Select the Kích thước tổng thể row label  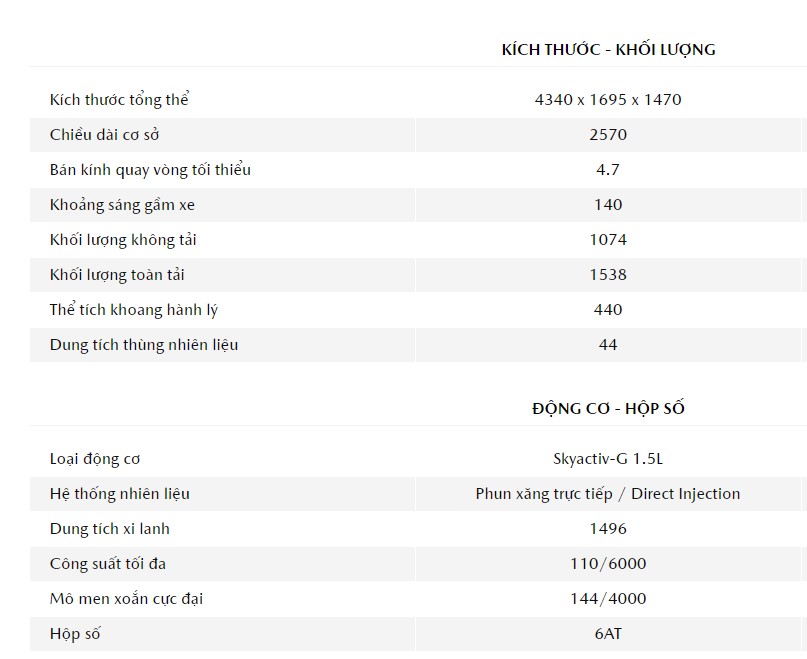point(119,99)
